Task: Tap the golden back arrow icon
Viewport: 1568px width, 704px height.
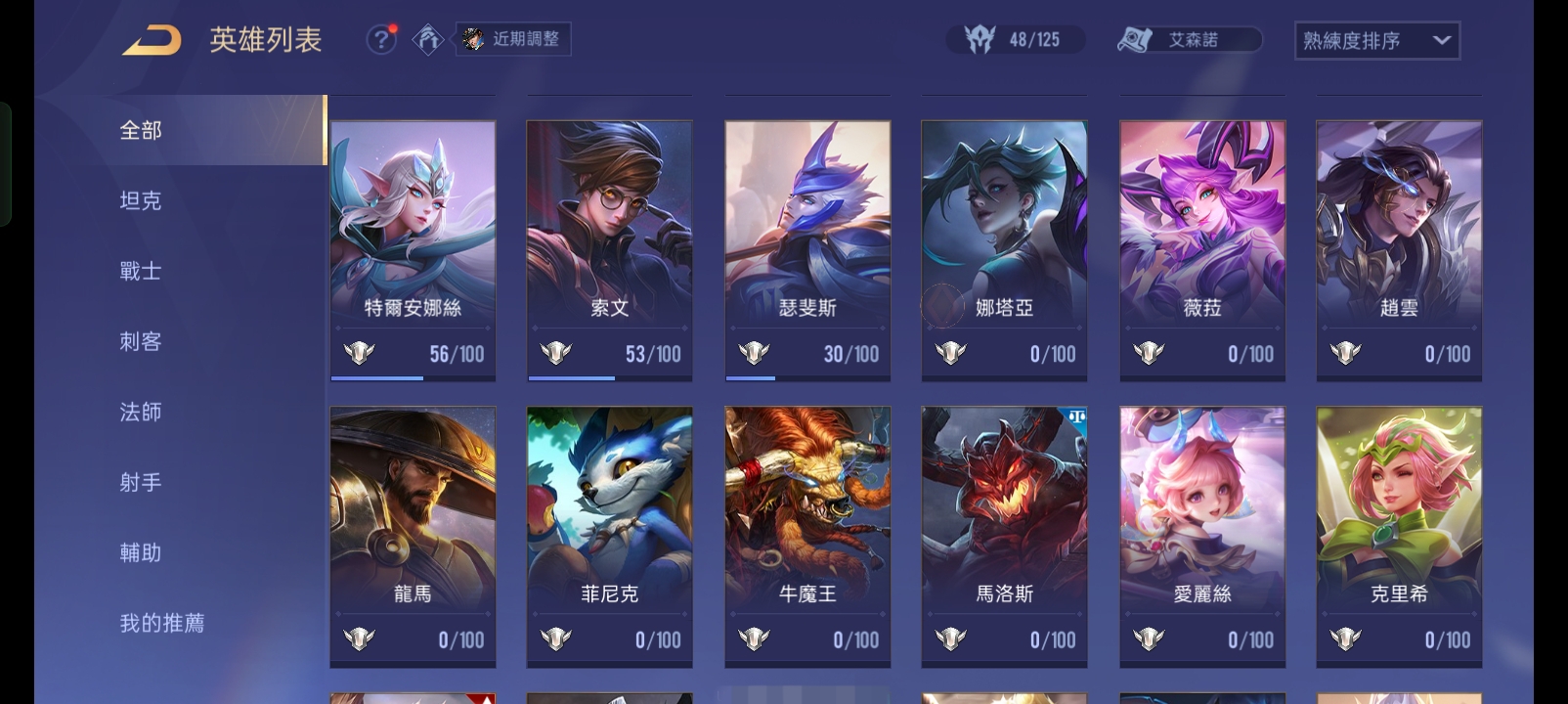Action: point(152,41)
